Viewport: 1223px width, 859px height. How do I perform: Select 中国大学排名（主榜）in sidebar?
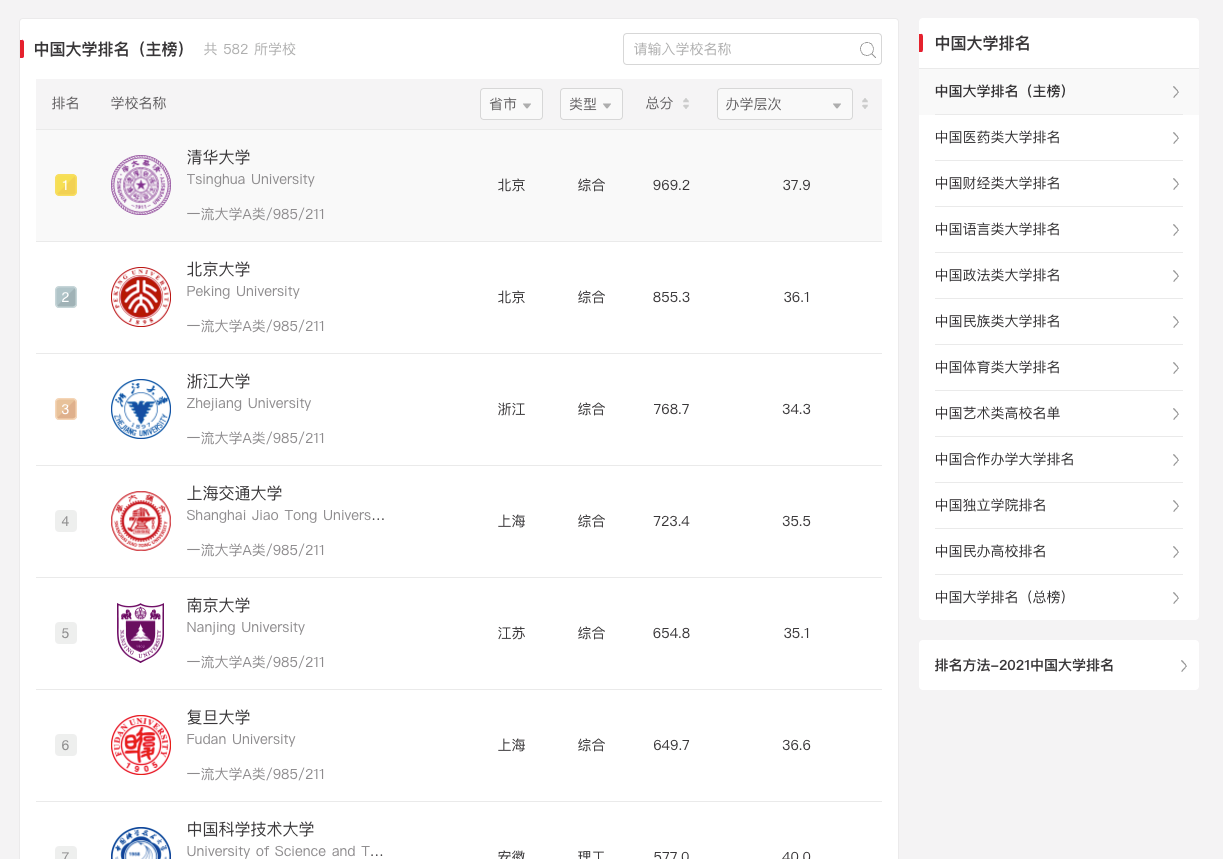point(1058,92)
